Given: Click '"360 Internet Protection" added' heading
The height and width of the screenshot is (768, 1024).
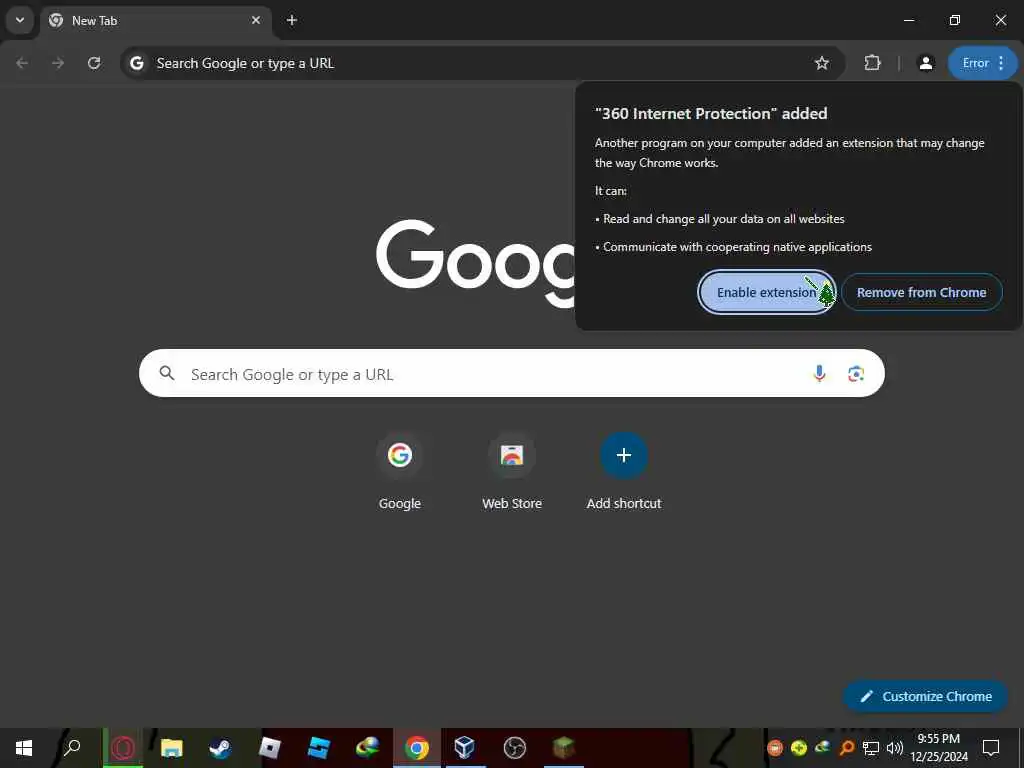Looking at the screenshot, I should (x=711, y=114).
